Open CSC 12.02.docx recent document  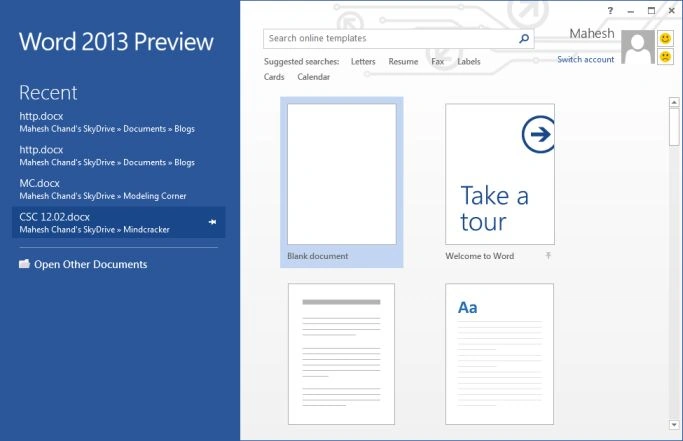click(118, 222)
